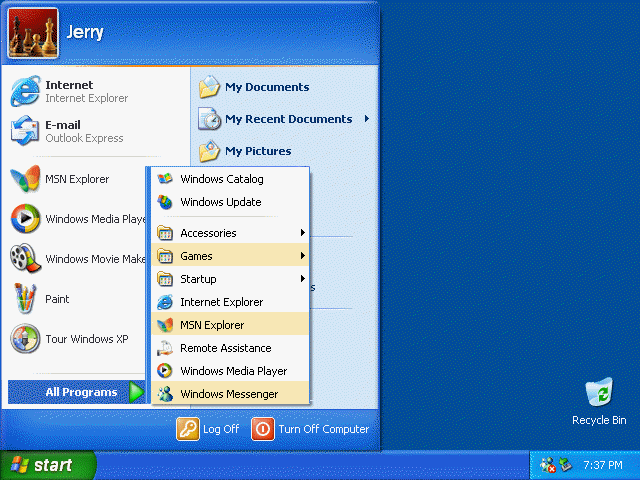640x480 pixels.
Task: Click the Paint brushes cup icon
Action: pos(25,299)
